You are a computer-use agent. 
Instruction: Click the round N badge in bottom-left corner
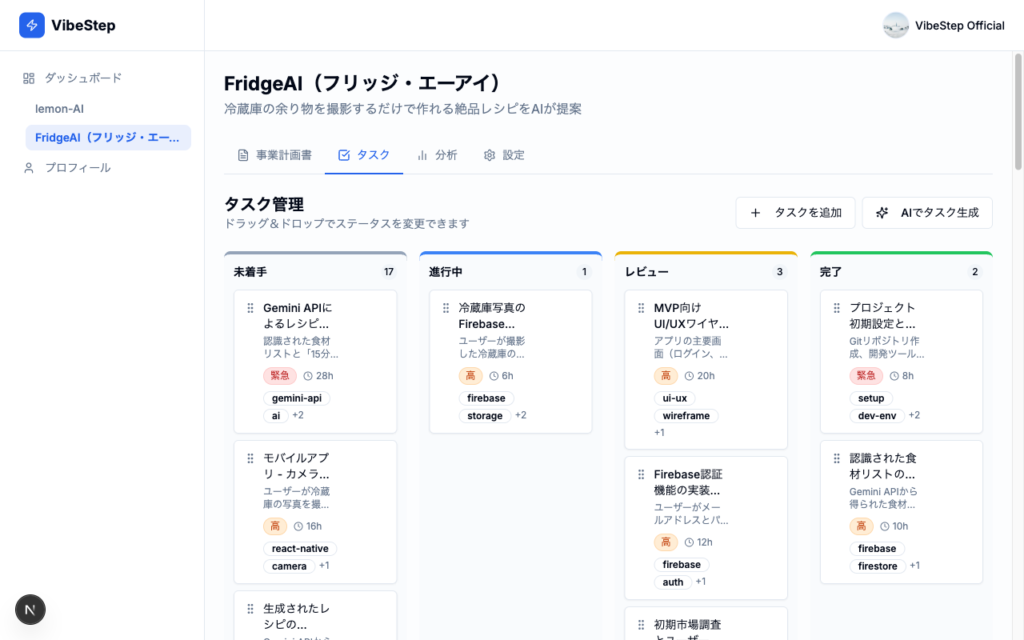30,609
